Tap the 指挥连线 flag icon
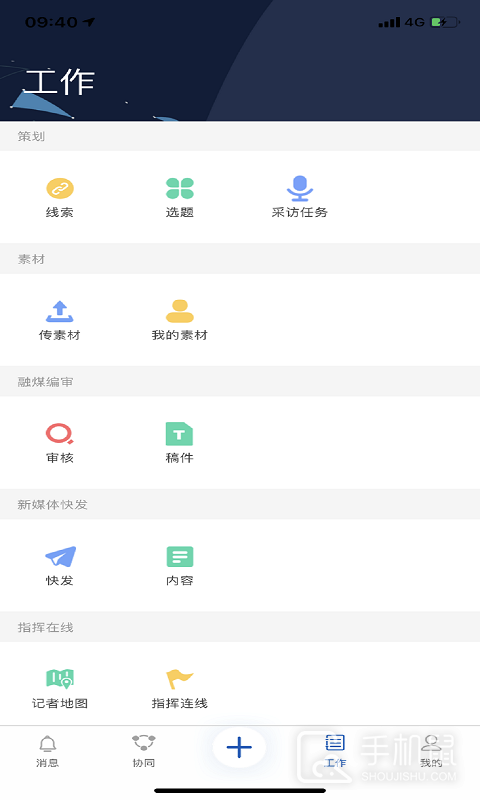This screenshot has height=800, width=480. [x=180, y=679]
